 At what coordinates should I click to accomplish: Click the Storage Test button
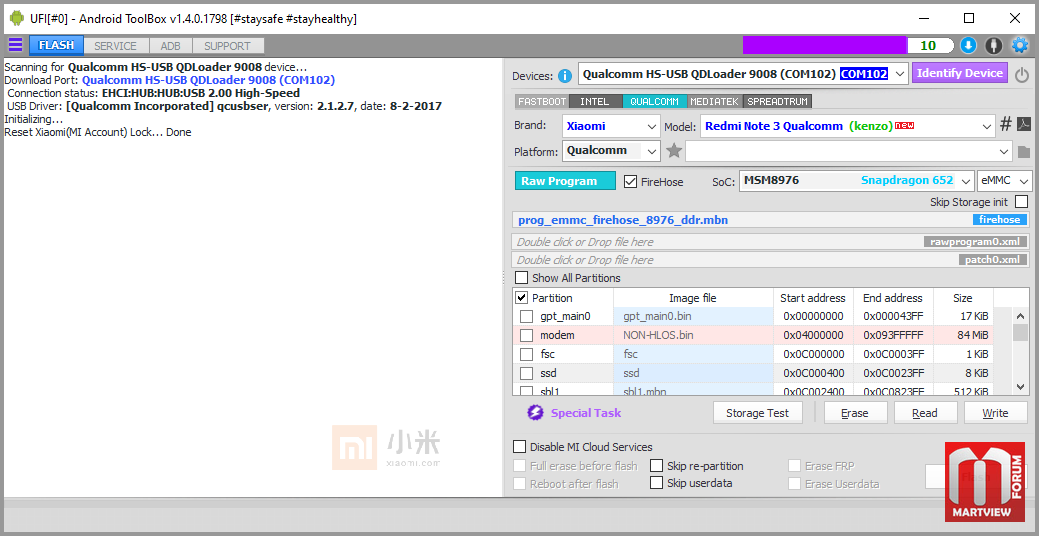(x=757, y=413)
